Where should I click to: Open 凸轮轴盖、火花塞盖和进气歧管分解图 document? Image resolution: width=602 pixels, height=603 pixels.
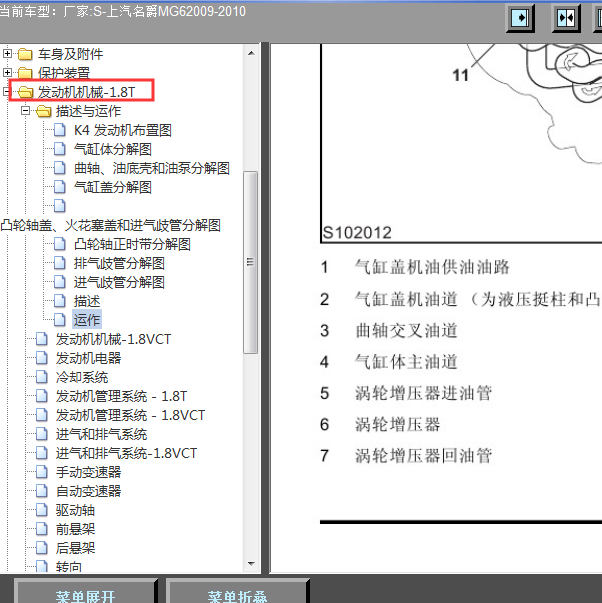(x=111, y=225)
